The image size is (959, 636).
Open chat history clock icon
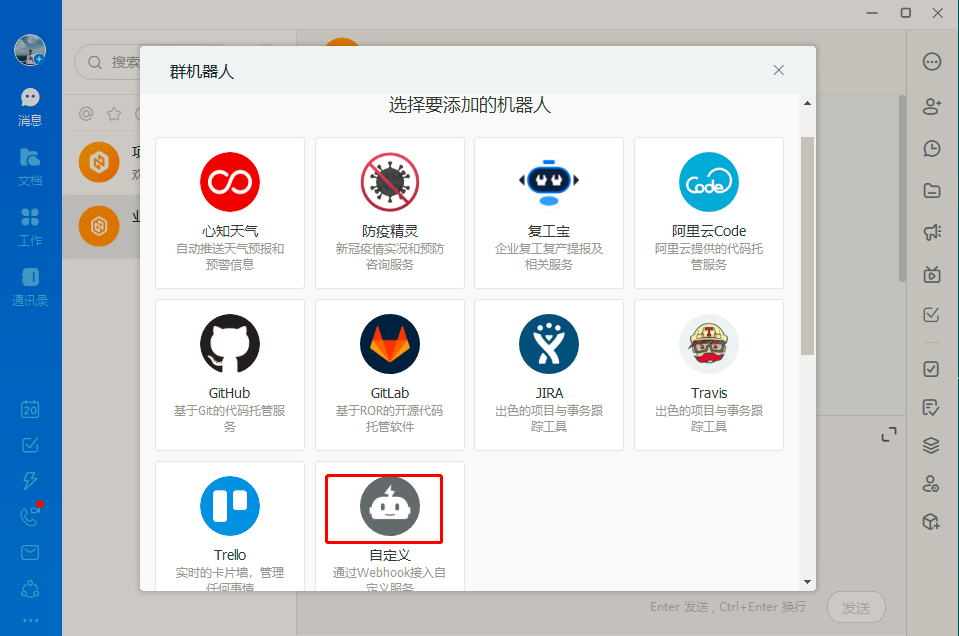[x=931, y=149]
